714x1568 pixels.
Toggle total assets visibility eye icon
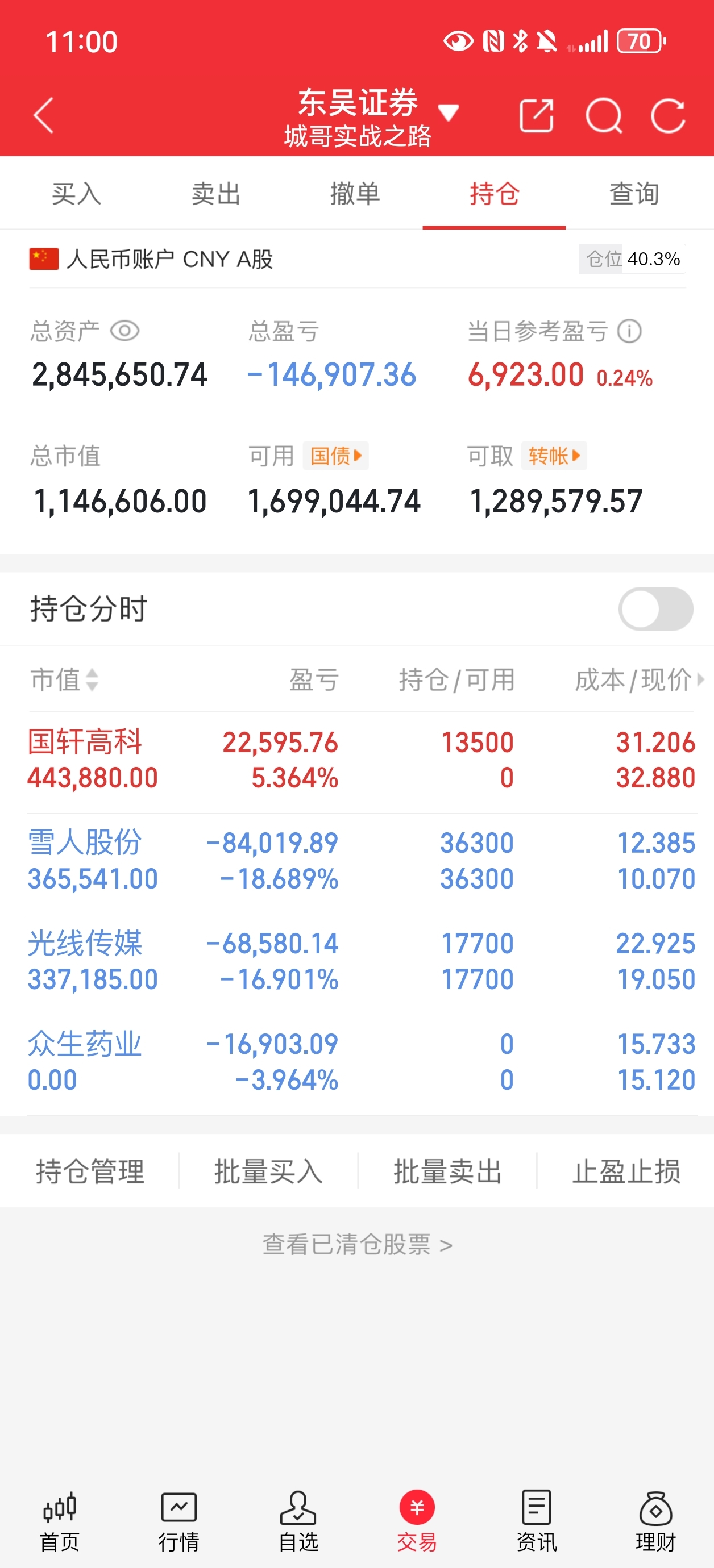[125, 331]
